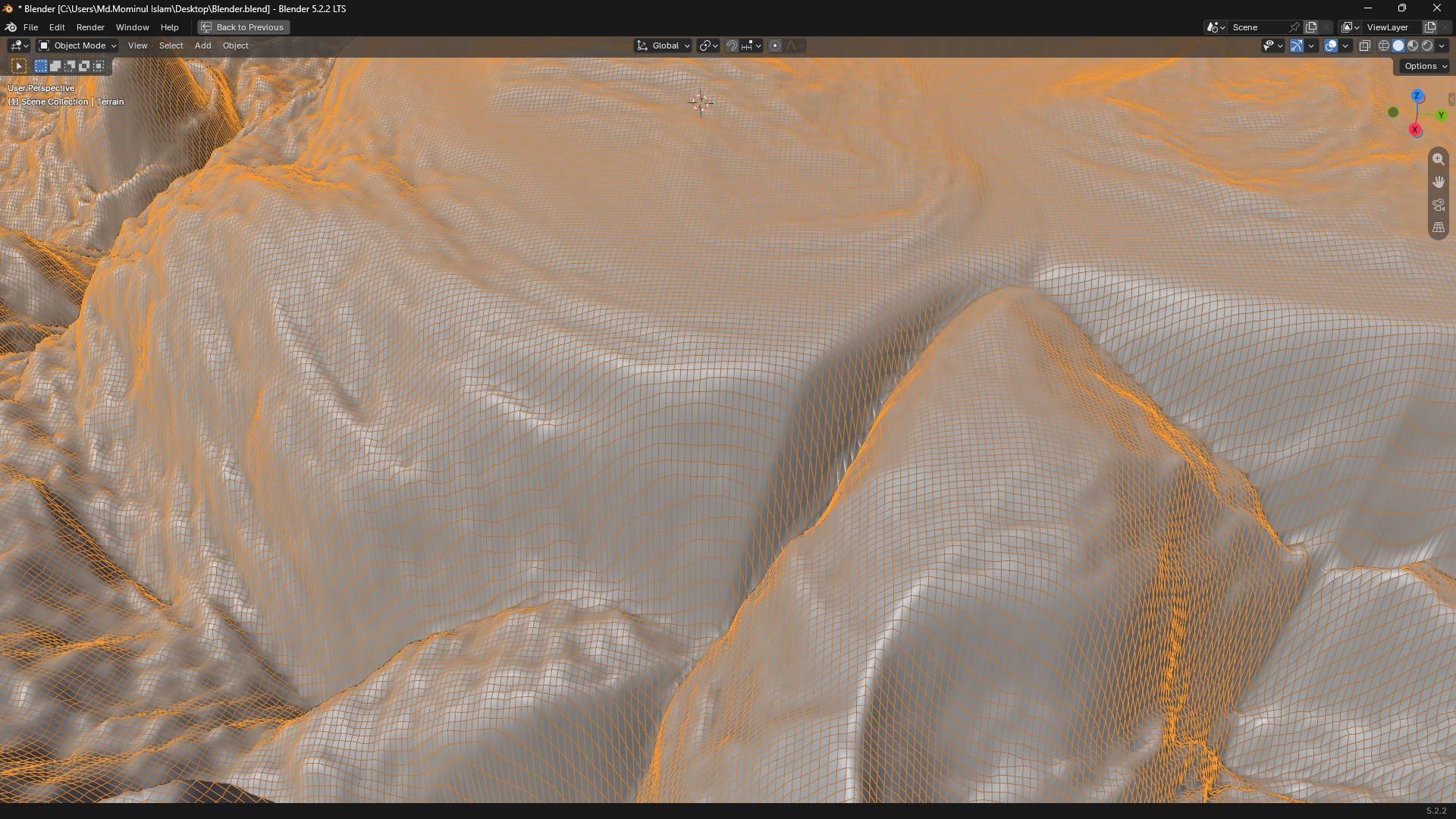This screenshot has width=1456, height=819.
Task: Toggle proportional editing
Action: (x=775, y=45)
